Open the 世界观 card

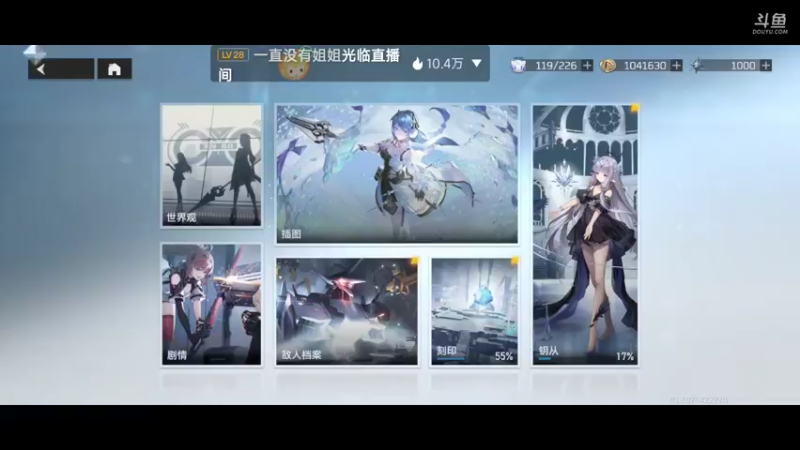tap(212, 165)
